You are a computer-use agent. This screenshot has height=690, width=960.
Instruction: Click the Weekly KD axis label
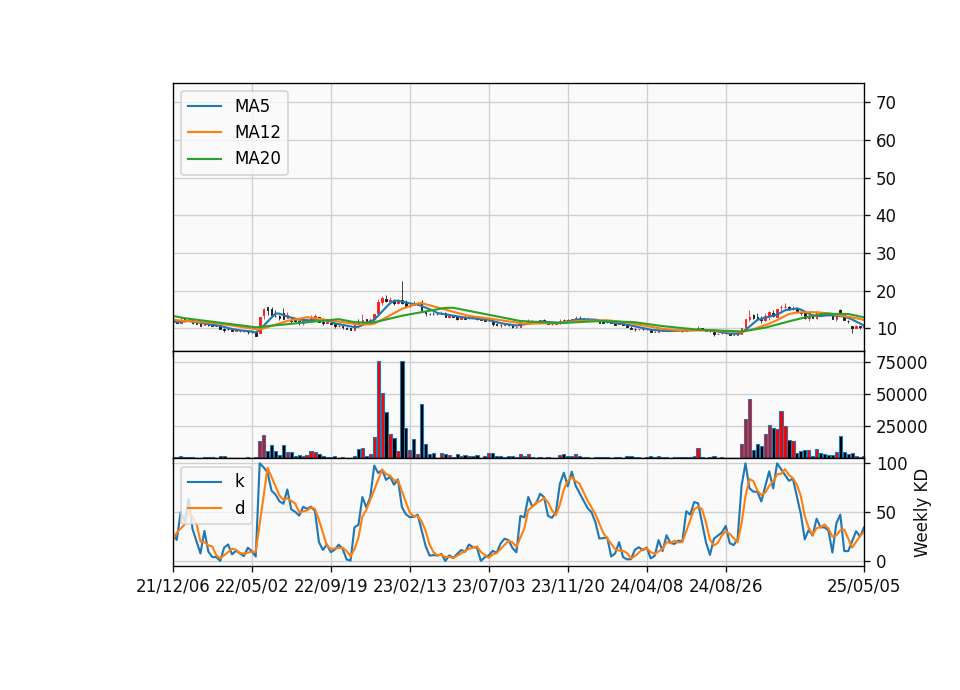click(921, 513)
